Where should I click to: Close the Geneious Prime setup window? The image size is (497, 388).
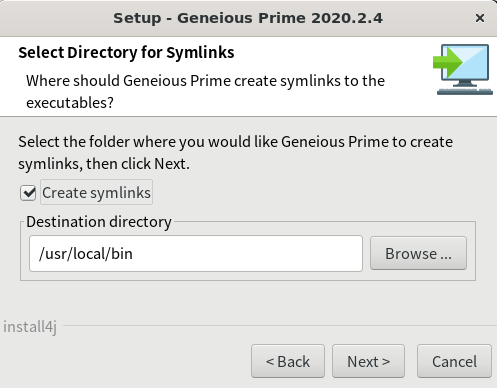pyautogui.click(x=480, y=18)
